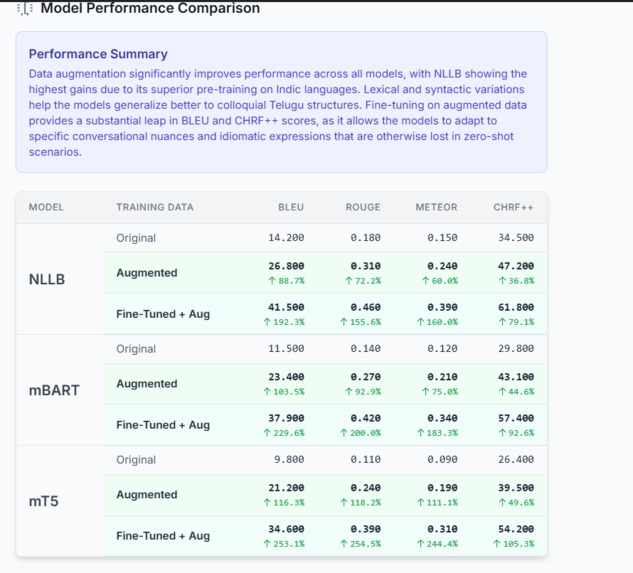Click mT5 row Fine-Tuned + Aug label
The height and width of the screenshot is (573, 633).
click(x=163, y=536)
